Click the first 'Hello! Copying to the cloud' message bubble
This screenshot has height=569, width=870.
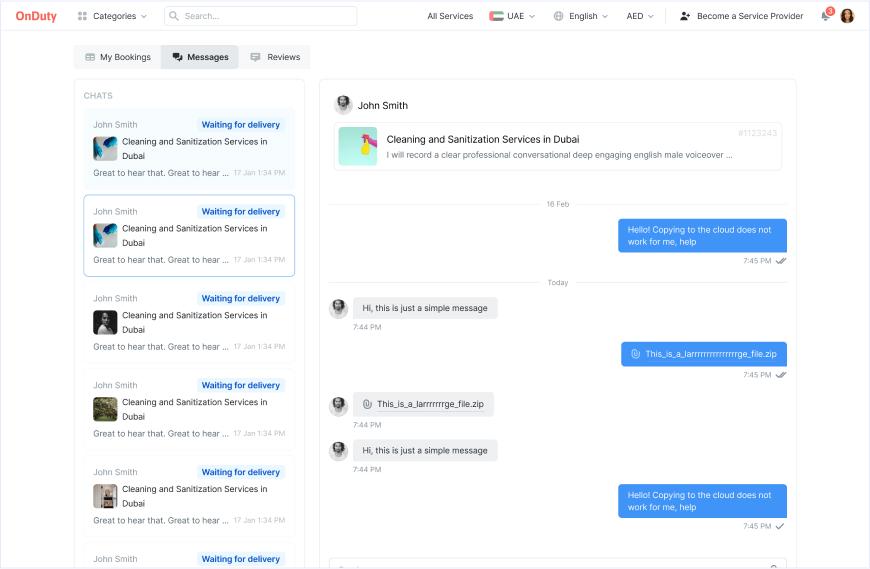point(702,236)
